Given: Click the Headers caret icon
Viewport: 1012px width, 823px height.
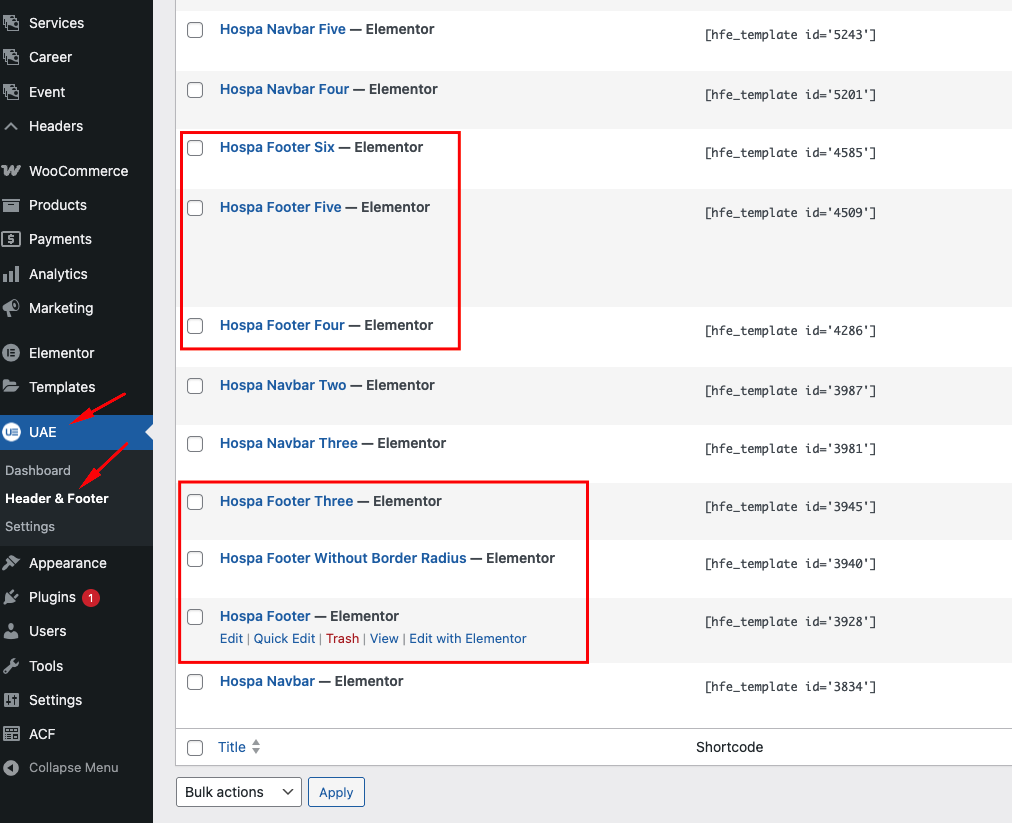Looking at the screenshot, I should click(x=11, y=127).
